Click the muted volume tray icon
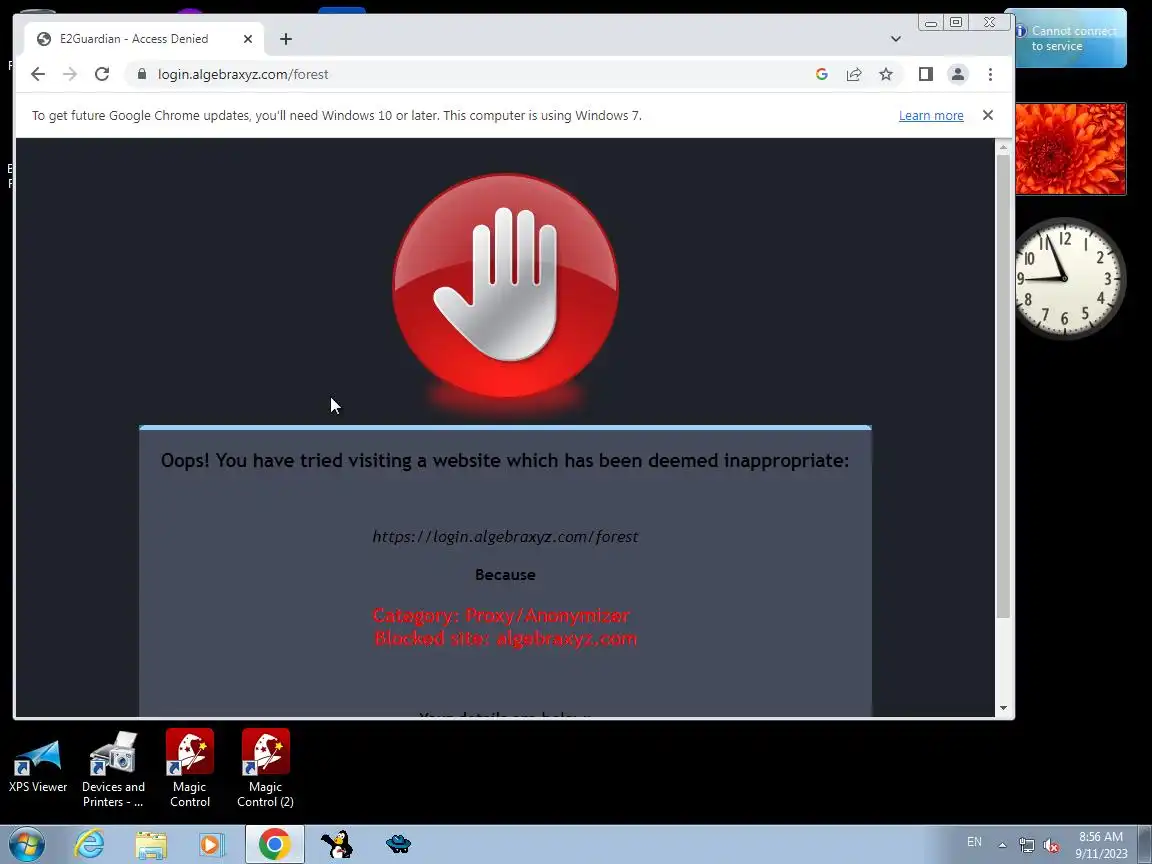The image size is (1152, 864). [x=1051, y=846]
